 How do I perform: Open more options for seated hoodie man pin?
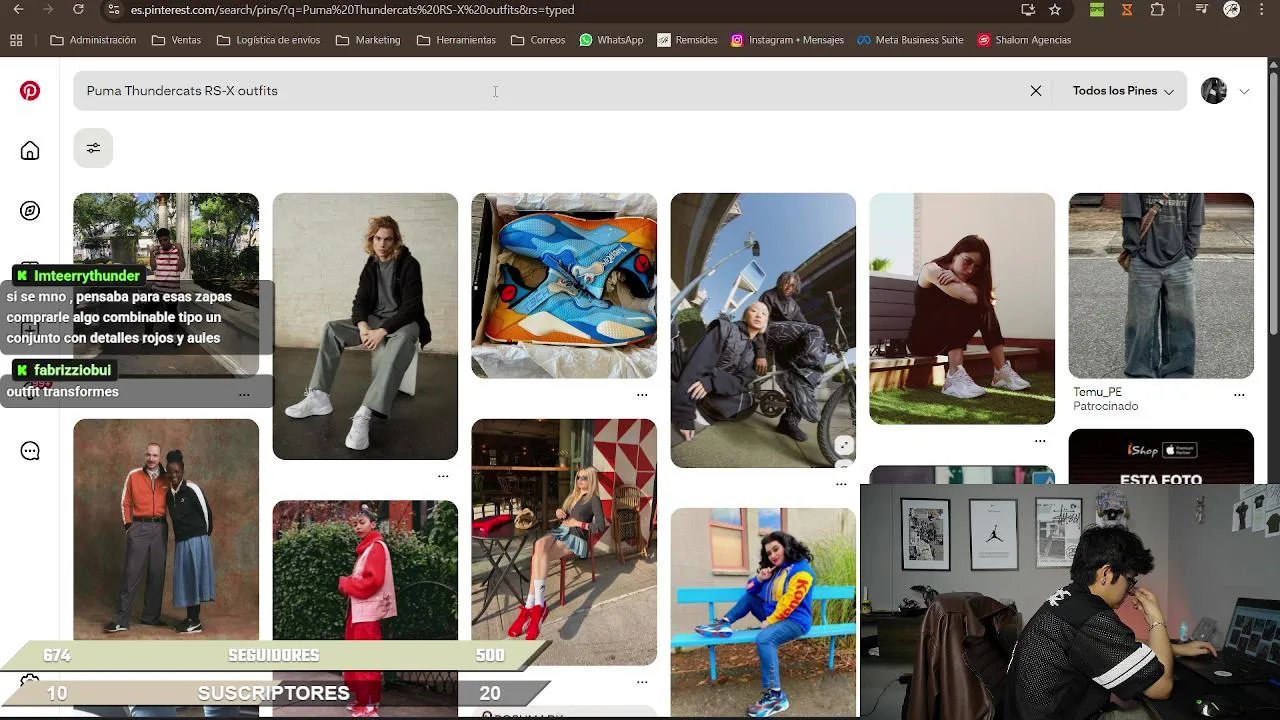tap(443, 476)
